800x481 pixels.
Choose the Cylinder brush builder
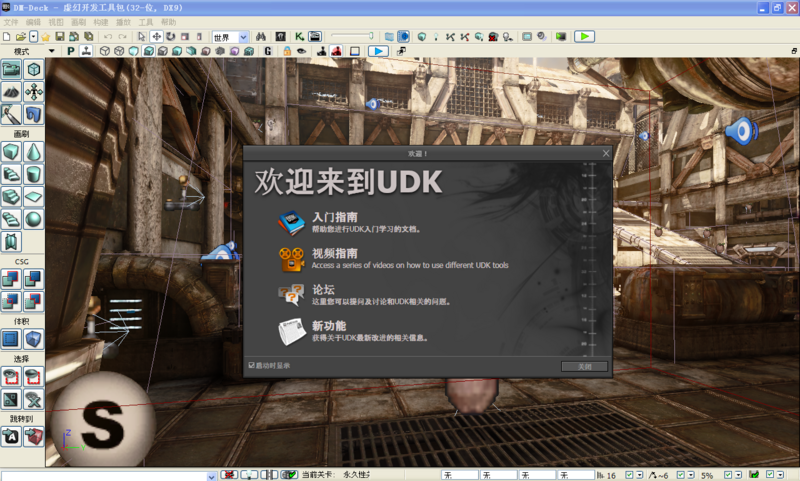point(34,174)
